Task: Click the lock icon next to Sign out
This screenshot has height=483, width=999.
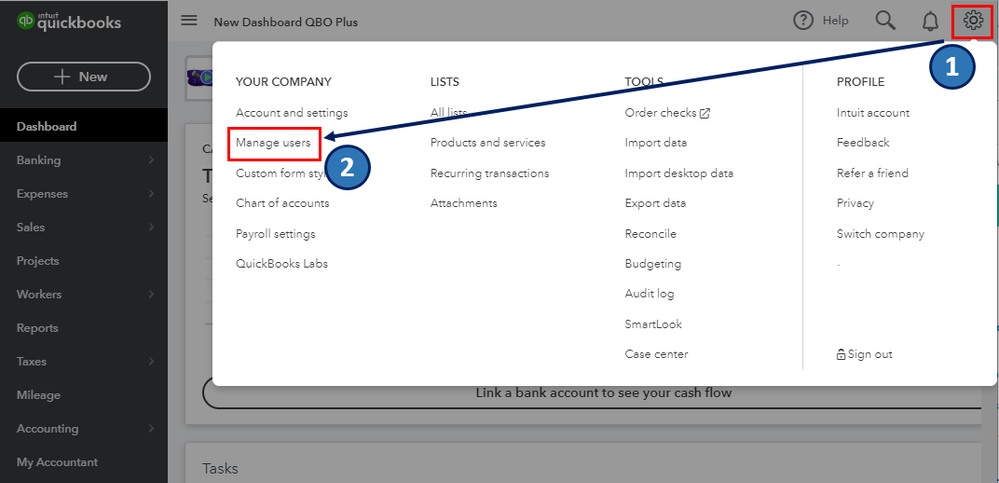Action: 841,355
